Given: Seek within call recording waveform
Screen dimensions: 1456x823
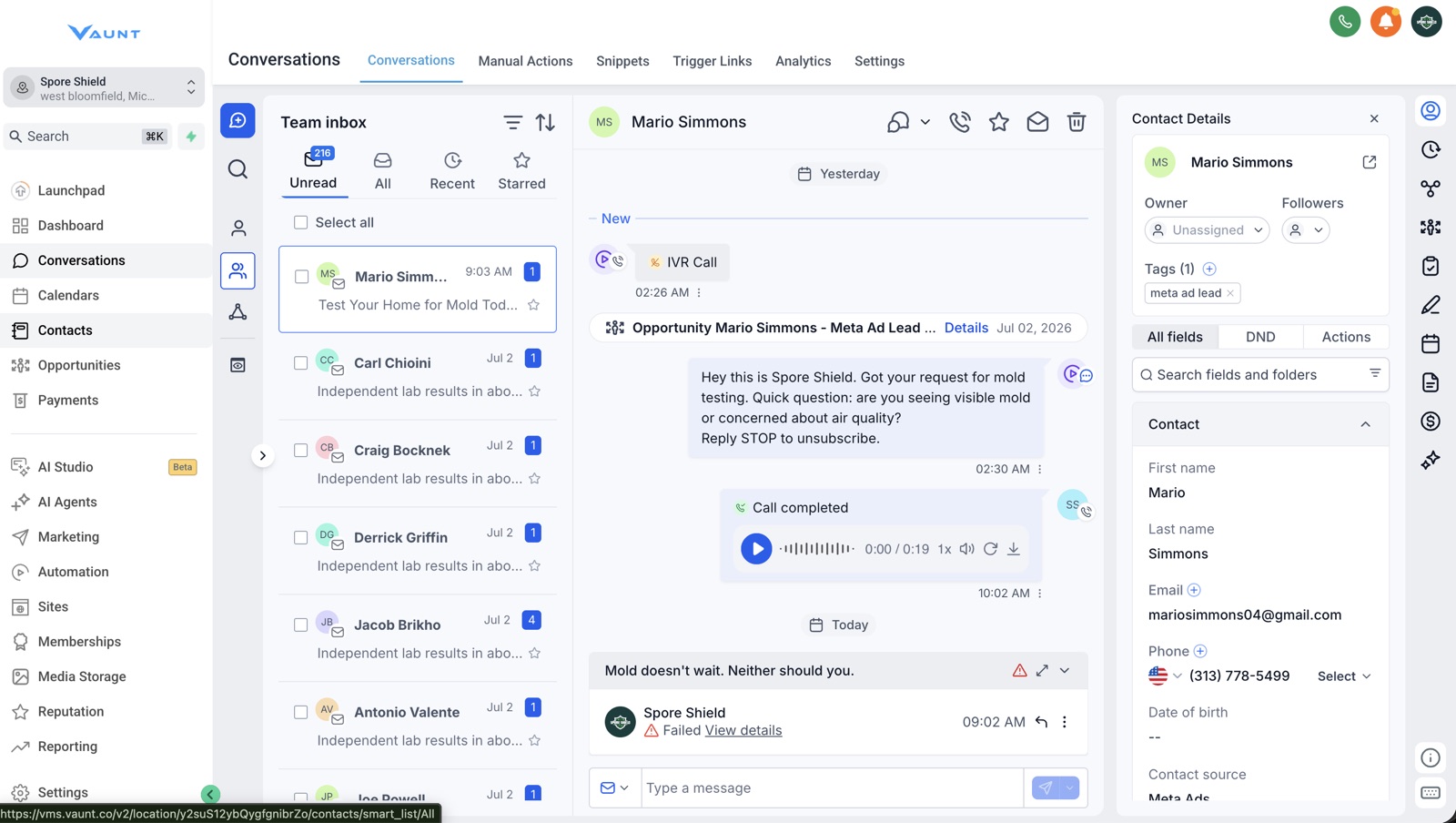Looking at the screenshot, I should pos(817,549).
